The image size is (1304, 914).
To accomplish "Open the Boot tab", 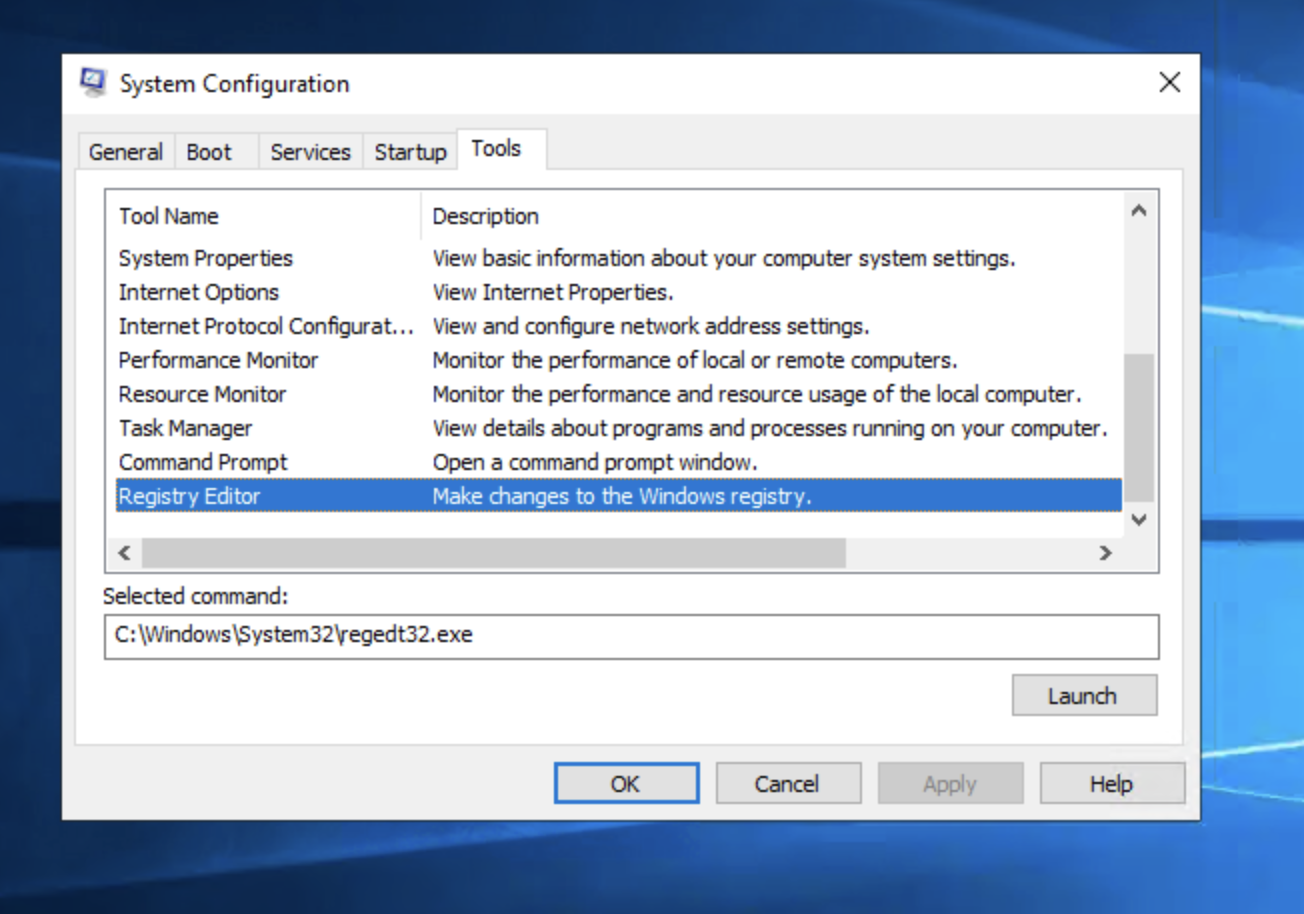I will point(209,152).
